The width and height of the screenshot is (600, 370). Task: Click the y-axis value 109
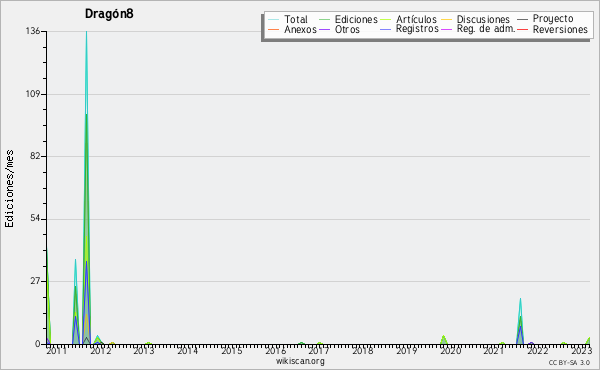pyautogui.click(x=33, y=94)
